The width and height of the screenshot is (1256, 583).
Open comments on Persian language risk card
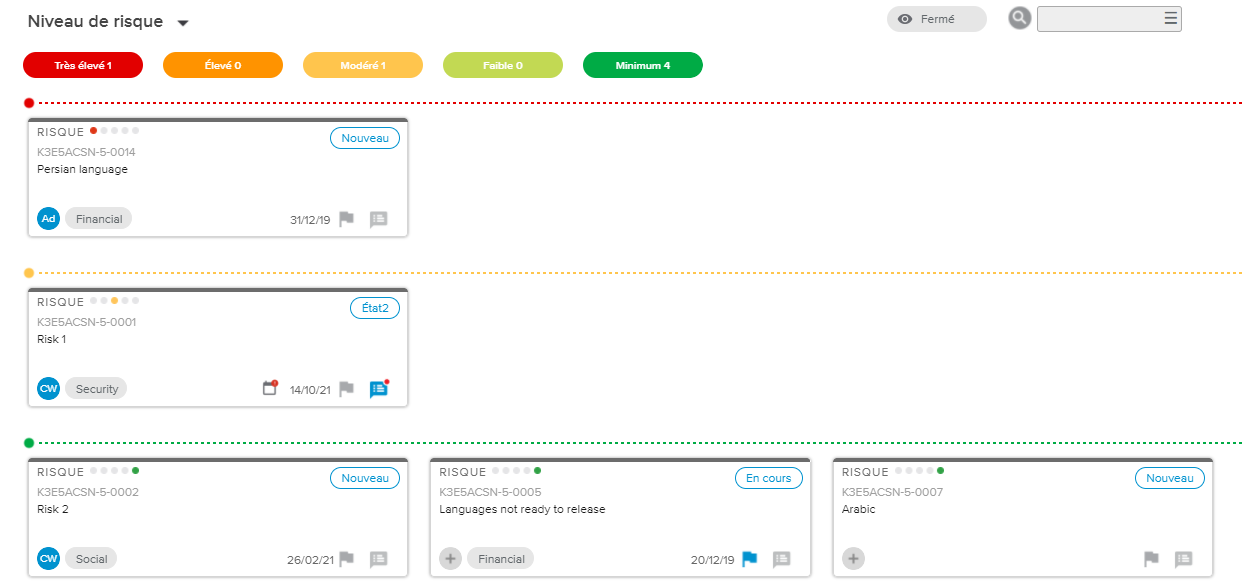tap(378, 219)
